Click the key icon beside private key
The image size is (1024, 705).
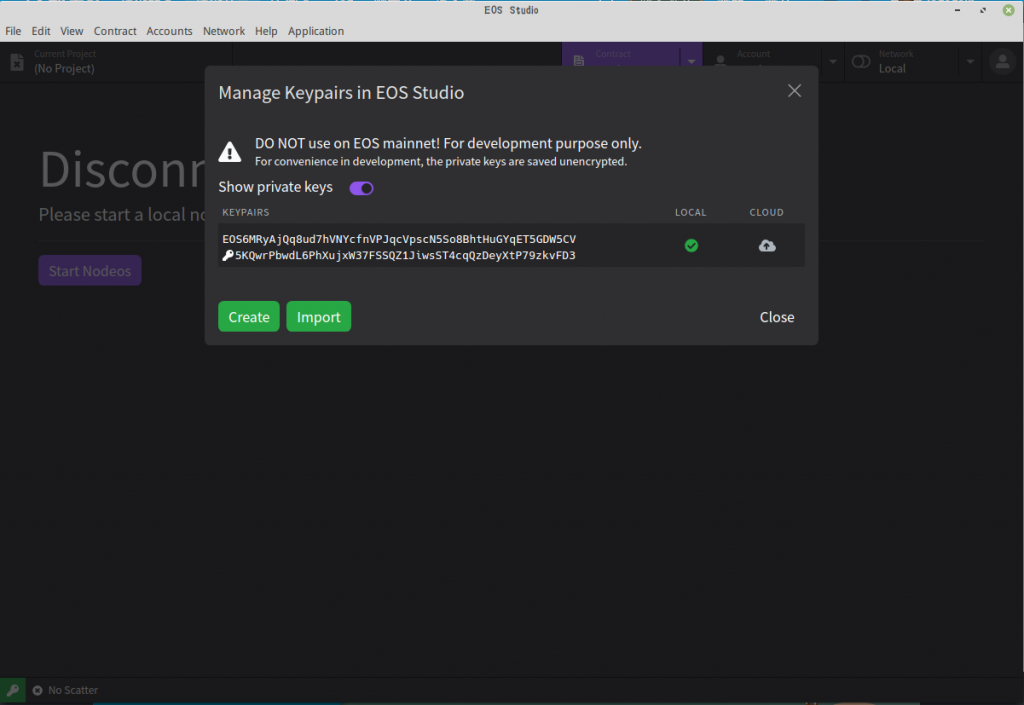pos(227,255)
